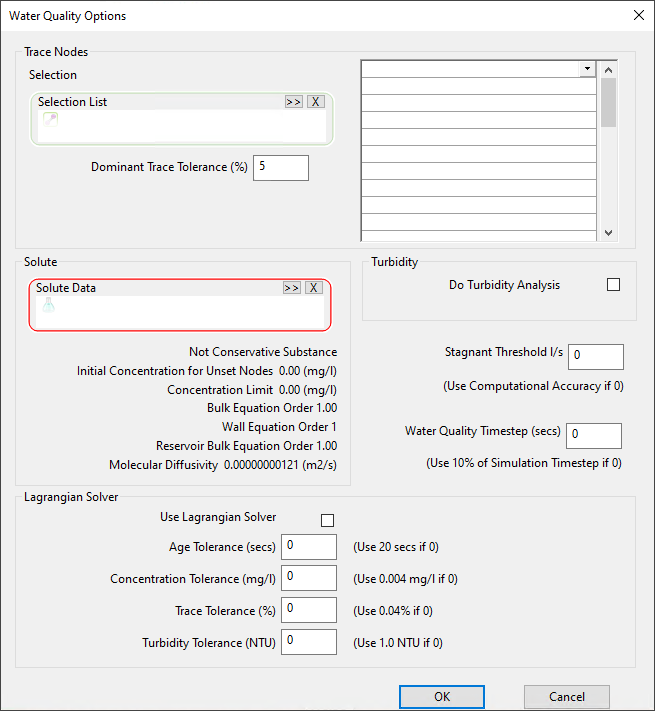Screen dimensions: 655x711
Task: Click 'Reservoir Bulk Equation Order 1.00' text
Action: (x=247, y=446)
